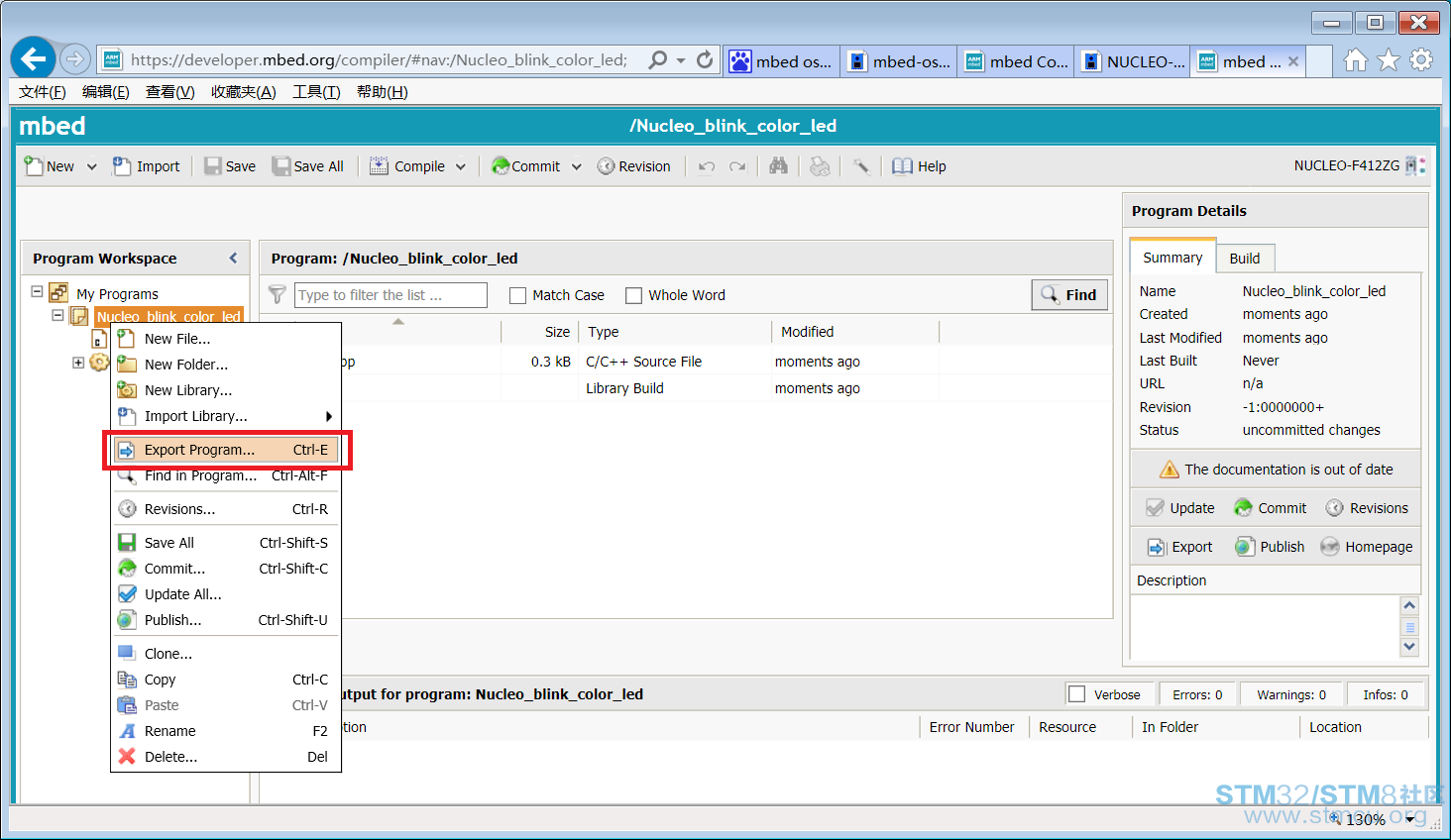This screenshot has width=1451, height=840.
Task: Enable the Whole Word checkbox
Action: pyautogui.click(x=634, y=295)
